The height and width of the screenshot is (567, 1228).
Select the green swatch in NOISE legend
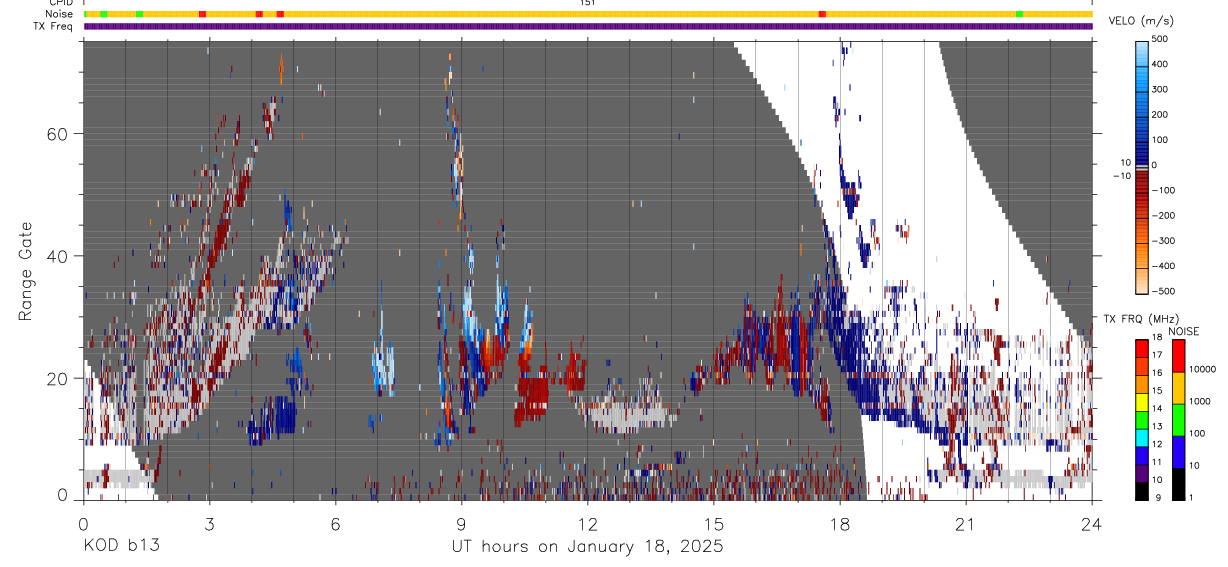(1177, 419)
